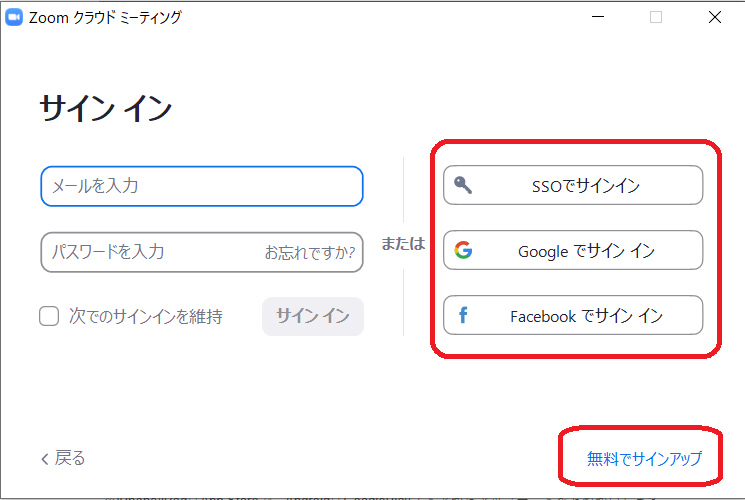Choose SSOでサインイン option
Screen dimensions: 745x500
click(573, 185)
